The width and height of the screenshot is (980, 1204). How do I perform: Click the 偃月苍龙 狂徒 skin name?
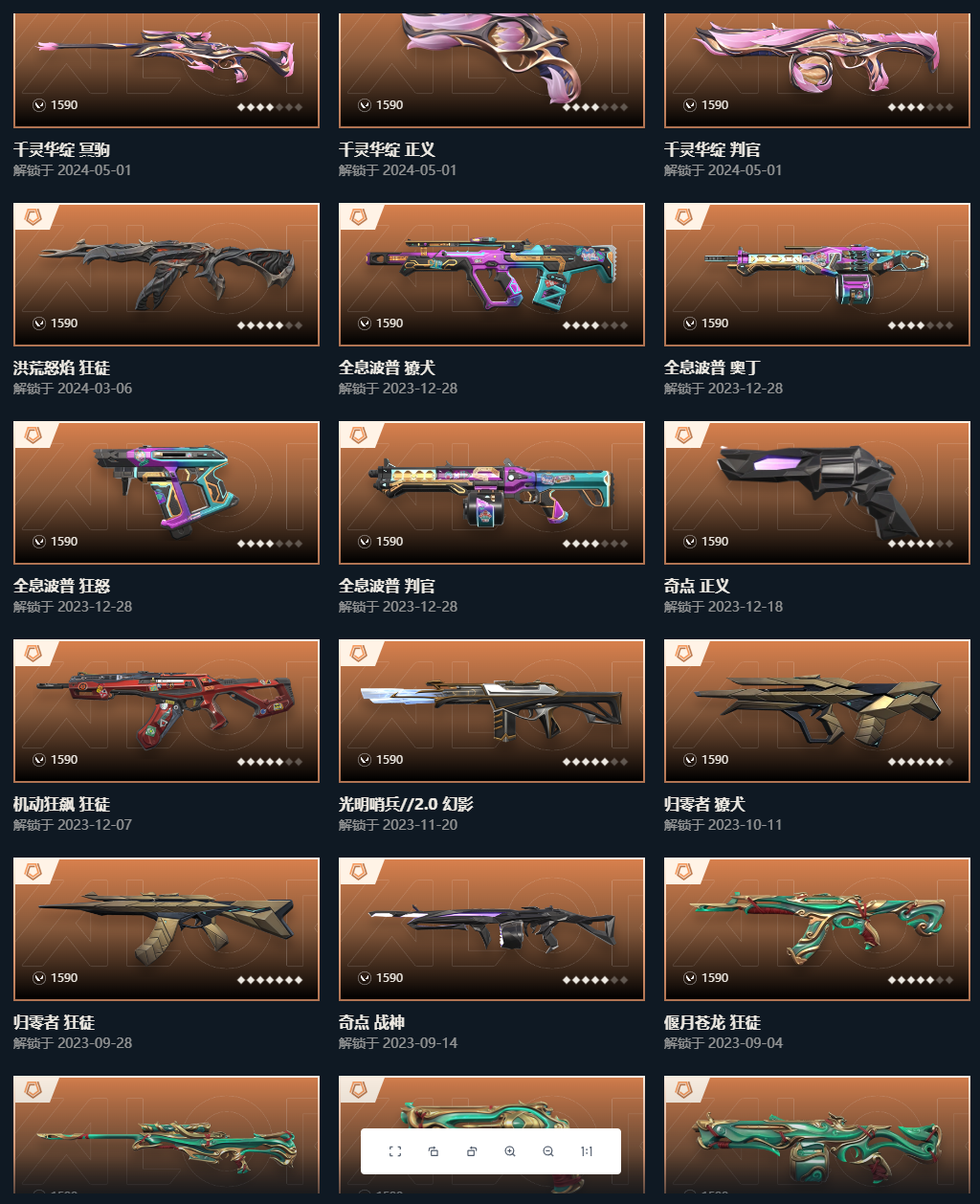(713, 1022)
